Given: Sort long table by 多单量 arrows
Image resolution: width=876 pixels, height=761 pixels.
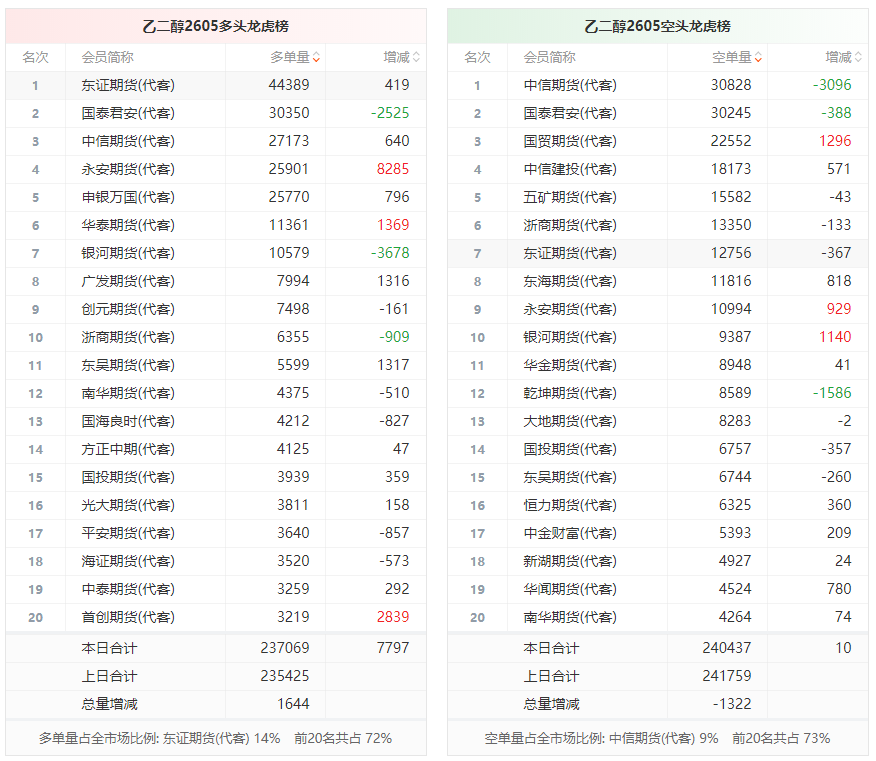Looking at the screenshot, I should tap(316, 58).
